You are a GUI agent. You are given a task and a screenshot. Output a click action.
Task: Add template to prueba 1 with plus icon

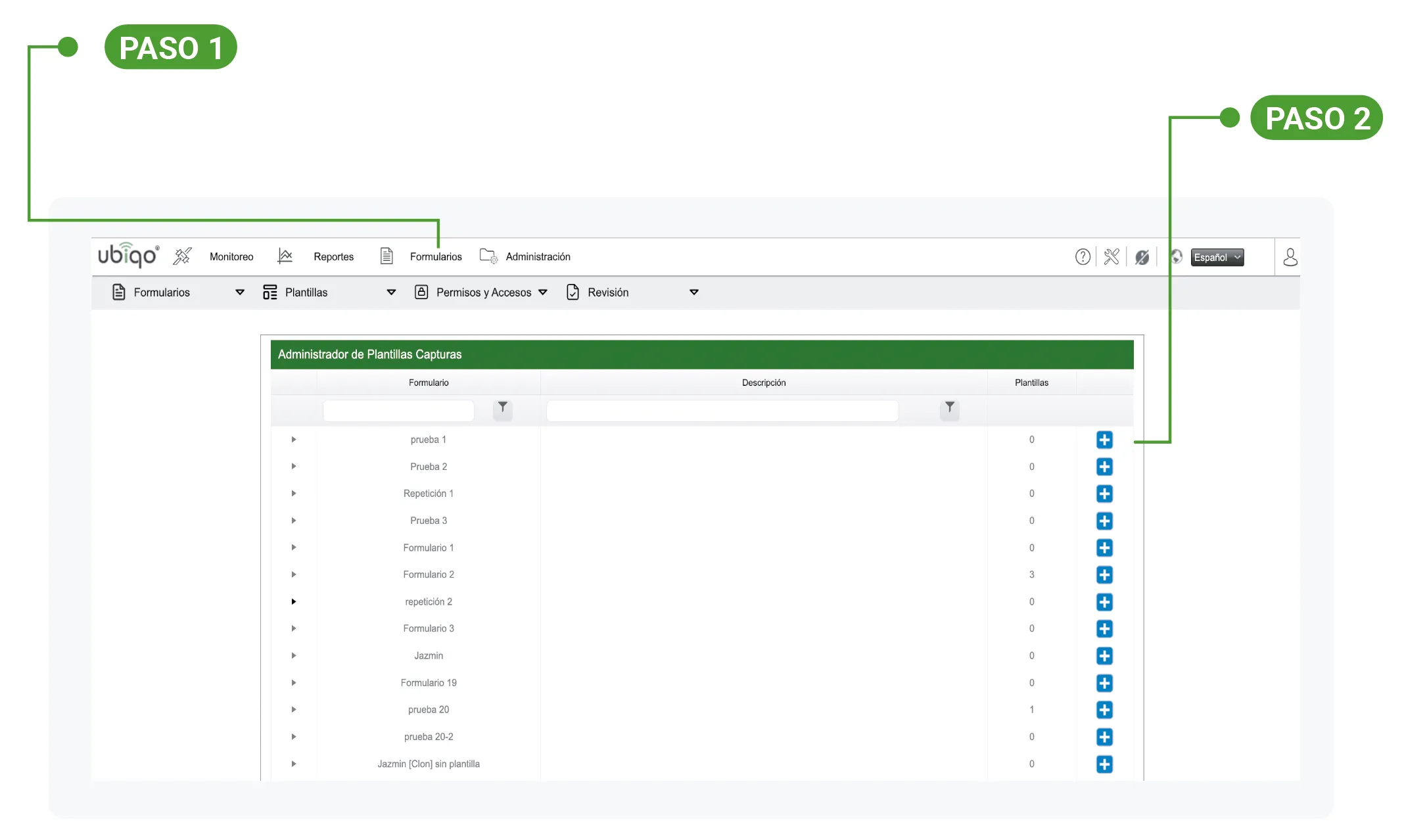(1104, 440)
